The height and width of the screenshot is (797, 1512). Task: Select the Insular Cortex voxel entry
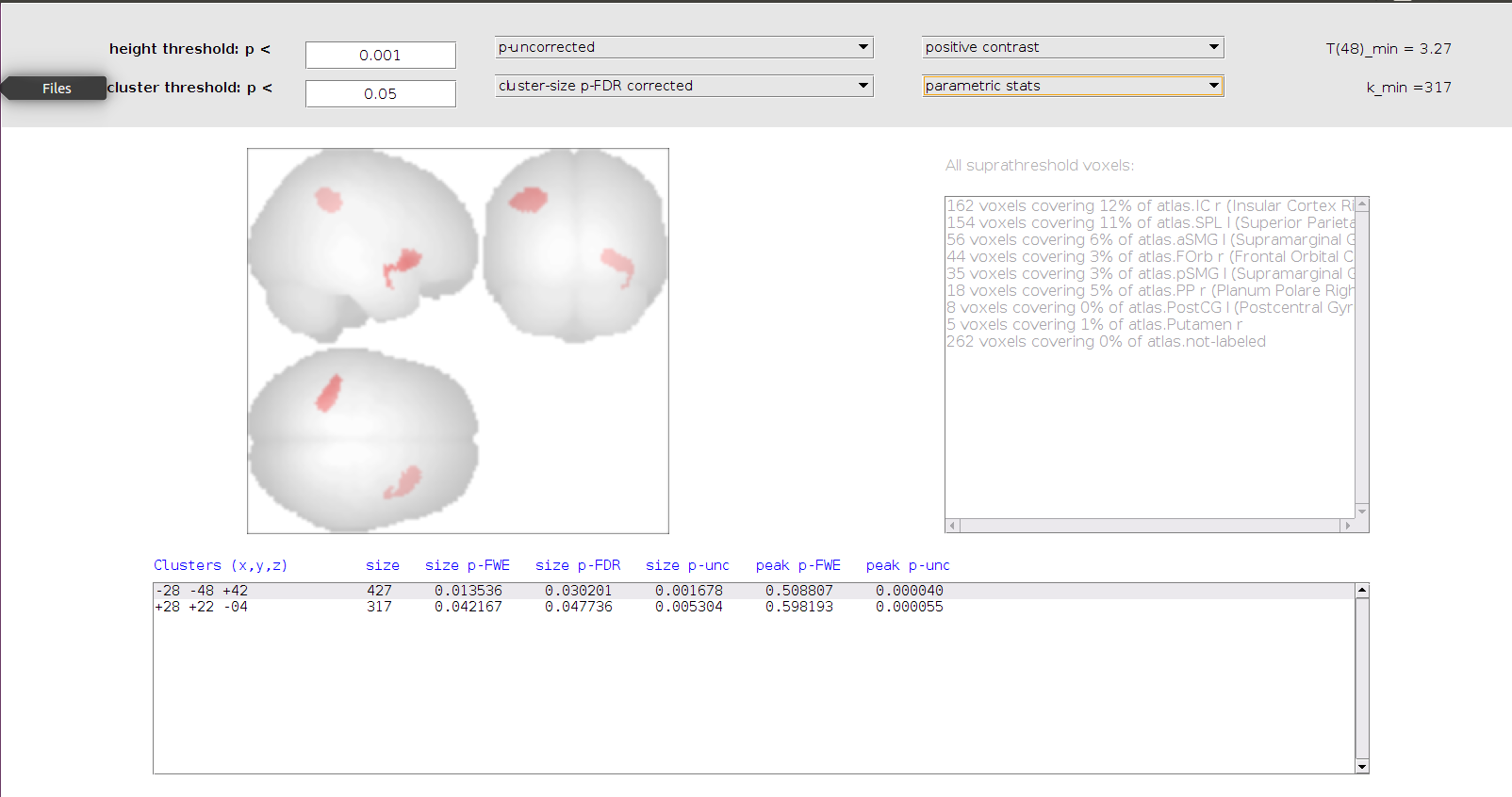1149,205
